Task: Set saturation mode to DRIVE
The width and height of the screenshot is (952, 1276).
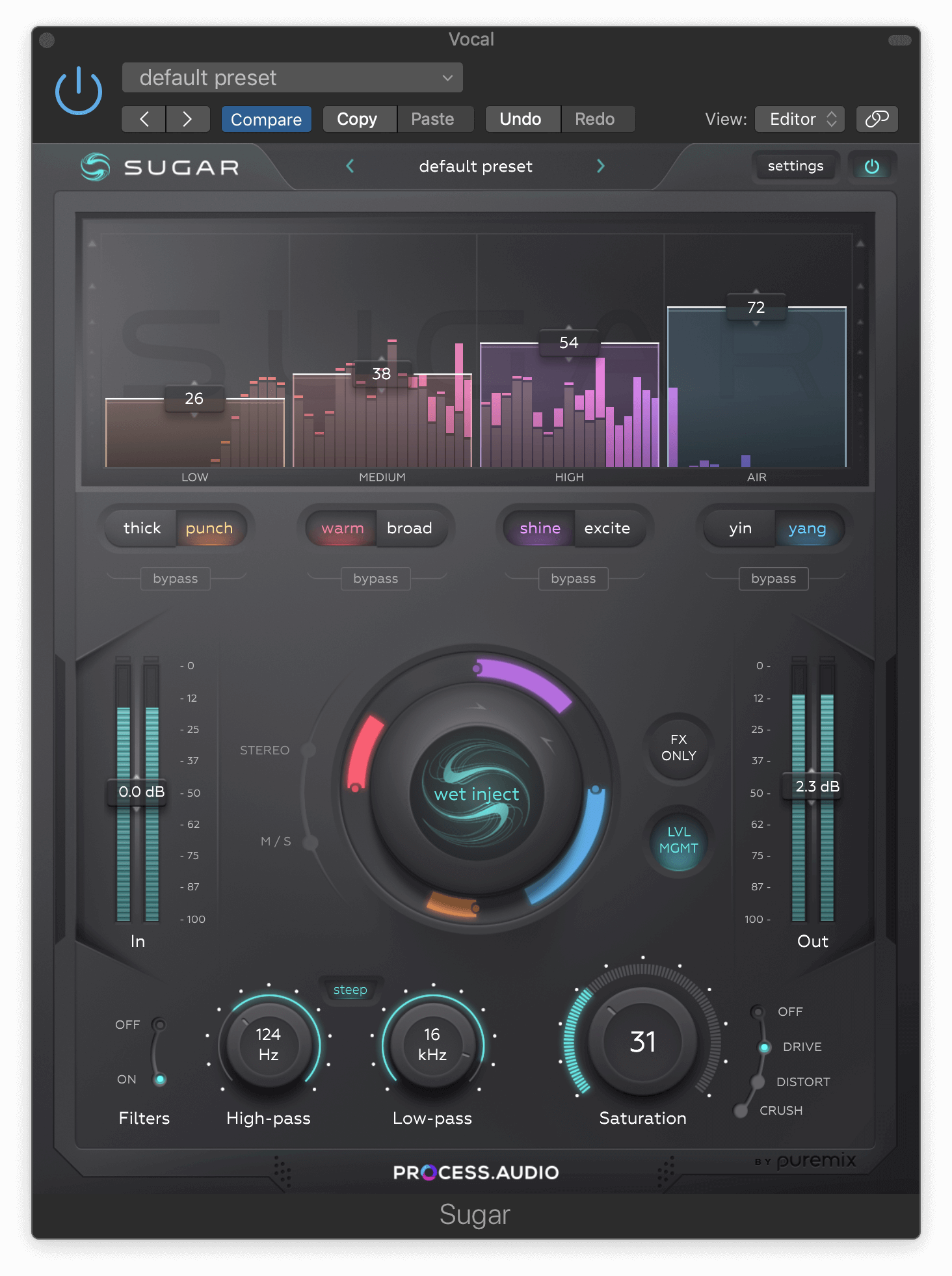Action: [x=765, y=1047]
